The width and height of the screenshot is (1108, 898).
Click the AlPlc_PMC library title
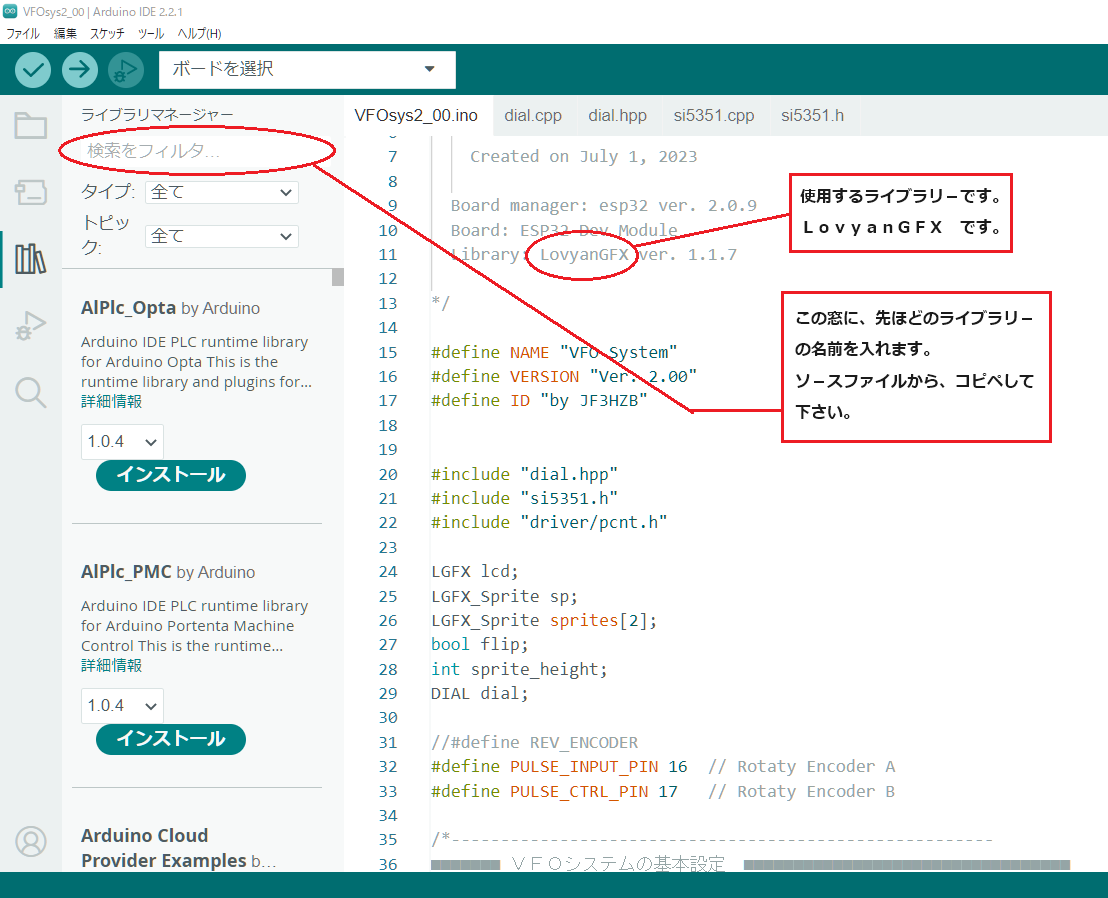click(x=126, y=572)
